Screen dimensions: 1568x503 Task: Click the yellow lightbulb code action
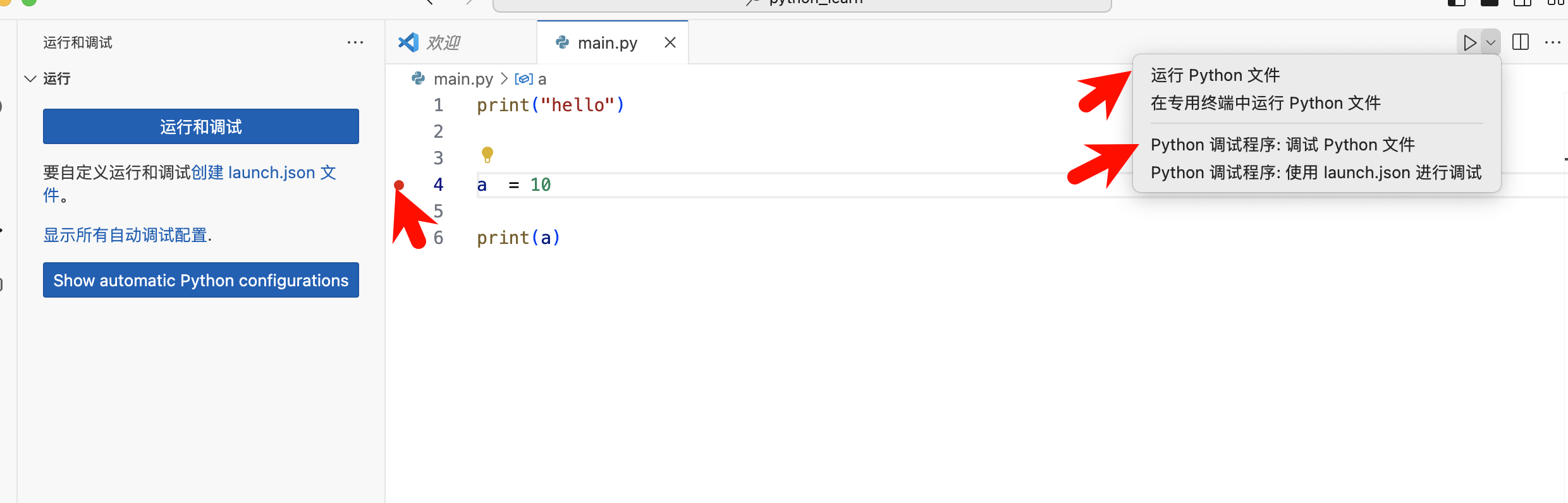pyautogui.click(x=487, y=155)
